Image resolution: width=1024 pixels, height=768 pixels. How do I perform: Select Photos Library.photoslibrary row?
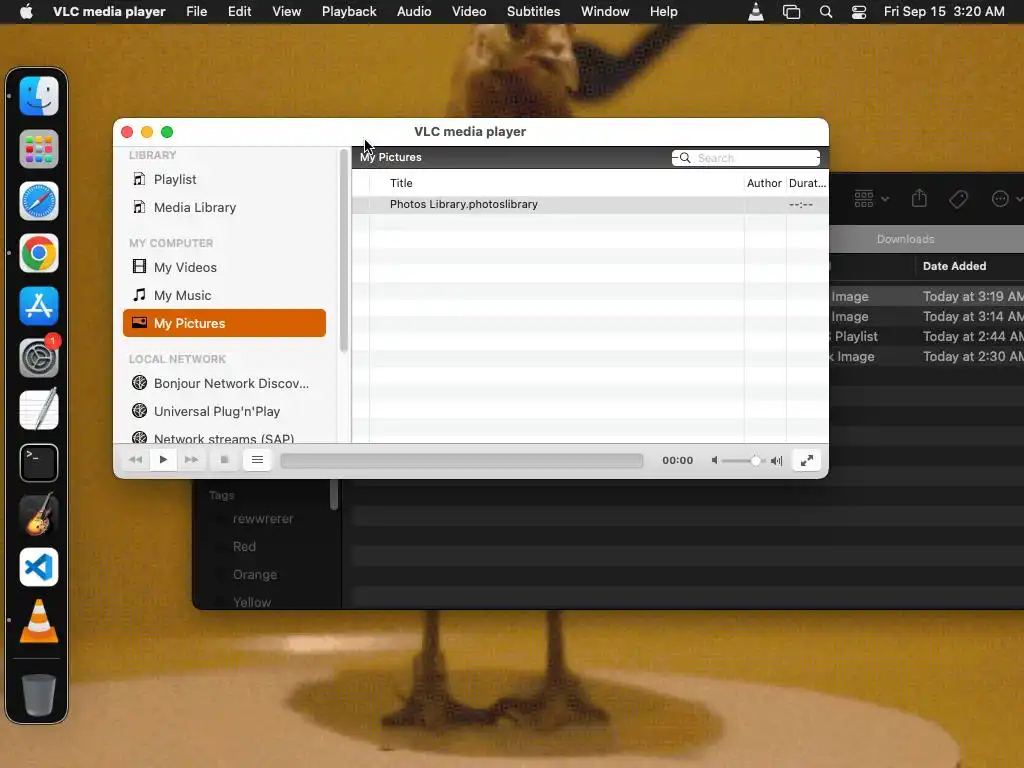pos(590,204)
